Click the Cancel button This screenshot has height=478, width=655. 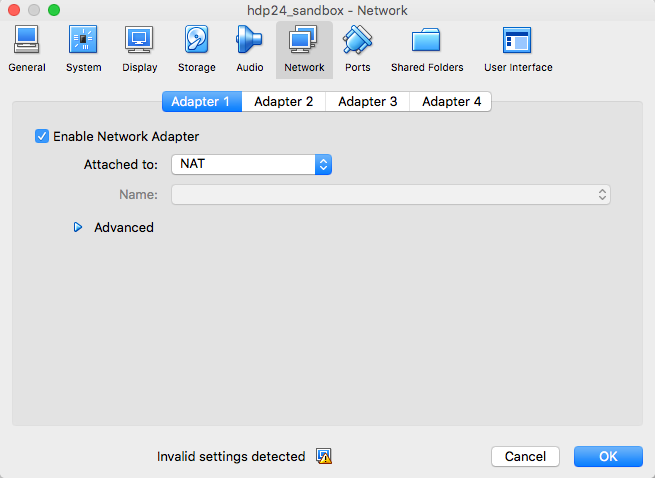pyautogui.click(x=525, y=456)
